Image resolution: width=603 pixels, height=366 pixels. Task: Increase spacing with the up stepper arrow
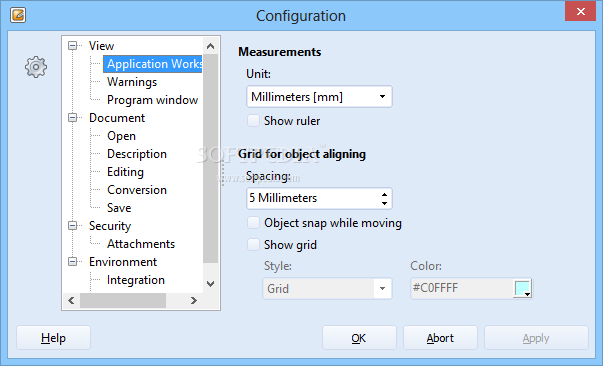click(x=384, y=195)
